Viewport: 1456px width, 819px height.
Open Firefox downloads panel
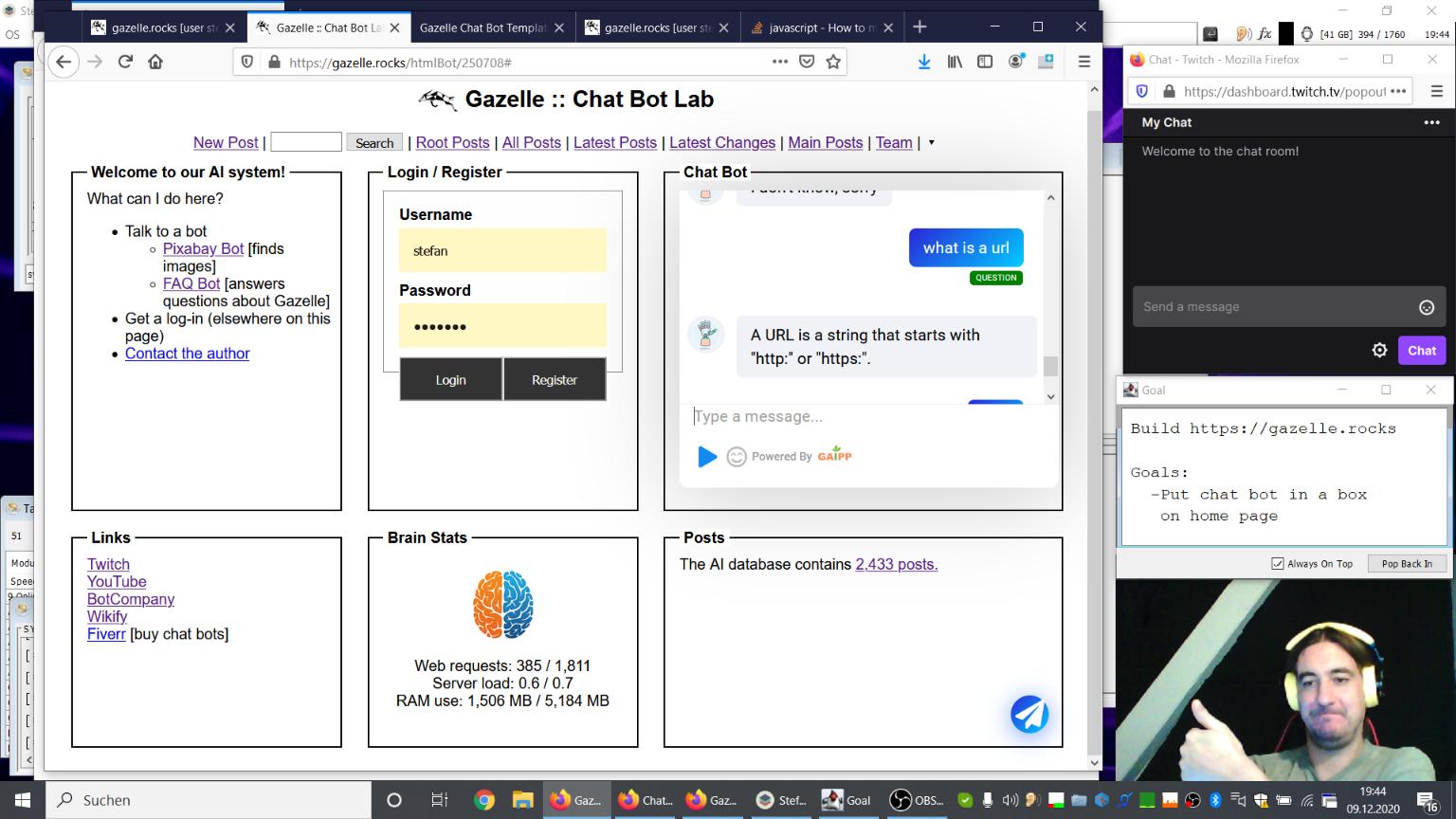click(924, 62)
